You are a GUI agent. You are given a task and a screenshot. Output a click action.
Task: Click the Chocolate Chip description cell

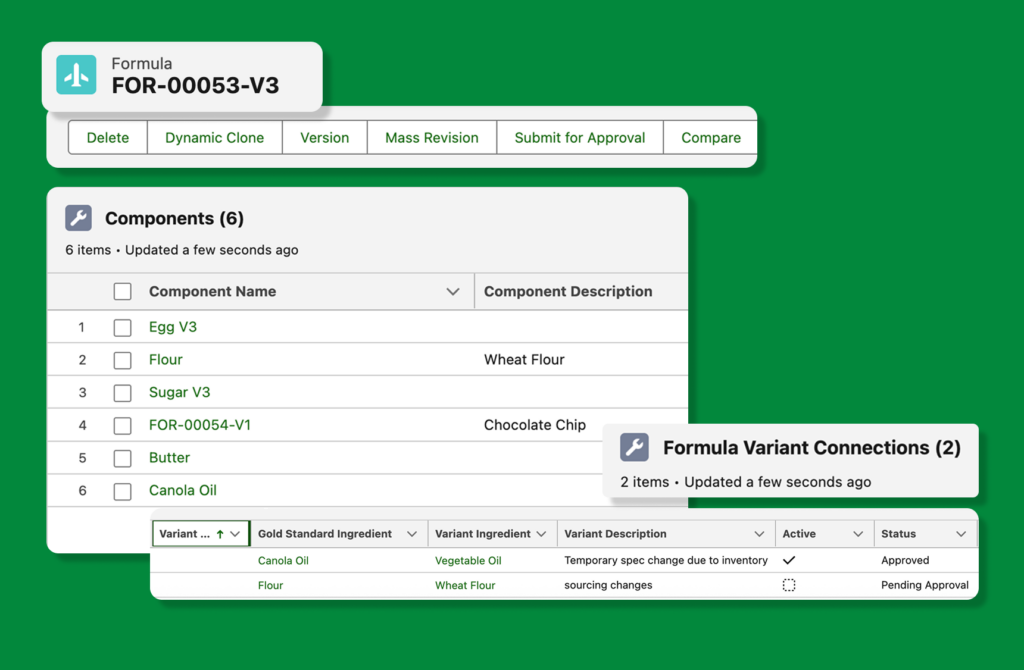[x=535, y=425]
